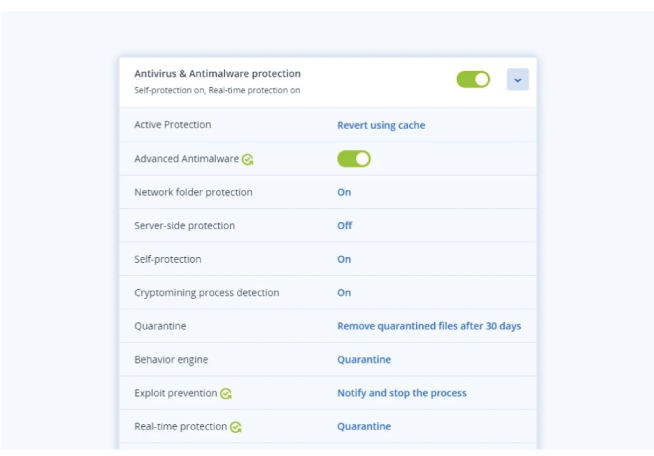Click the Antivirus & Antimalware protection heading
The image size is (654, 456).
tap(217, 73)
